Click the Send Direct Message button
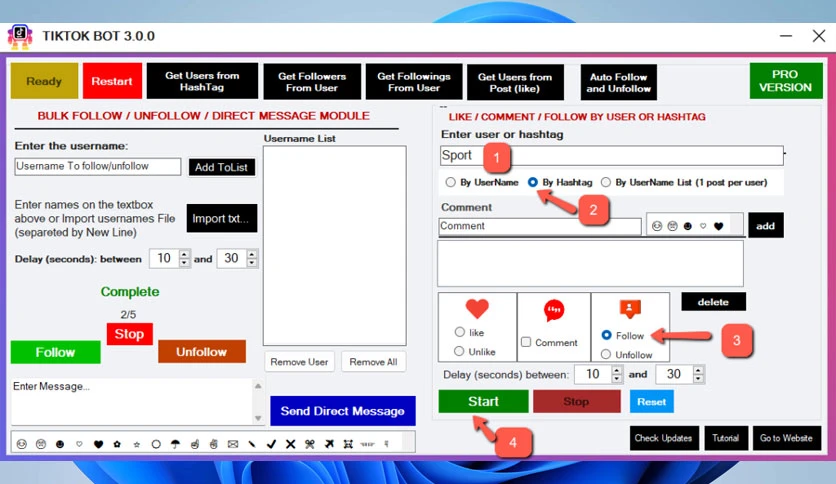This screenshot has width=836, height=484. point(342,411)
